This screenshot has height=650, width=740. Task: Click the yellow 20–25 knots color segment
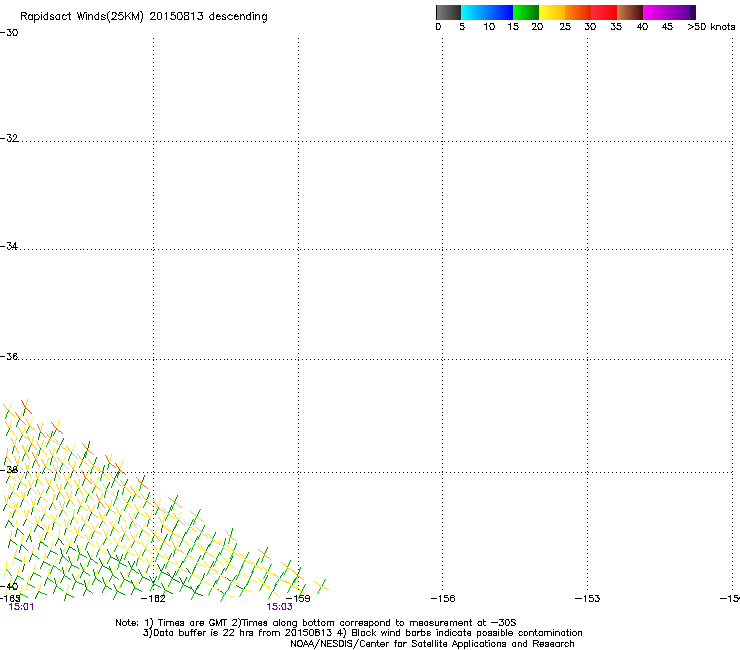[x=552, y=12]
